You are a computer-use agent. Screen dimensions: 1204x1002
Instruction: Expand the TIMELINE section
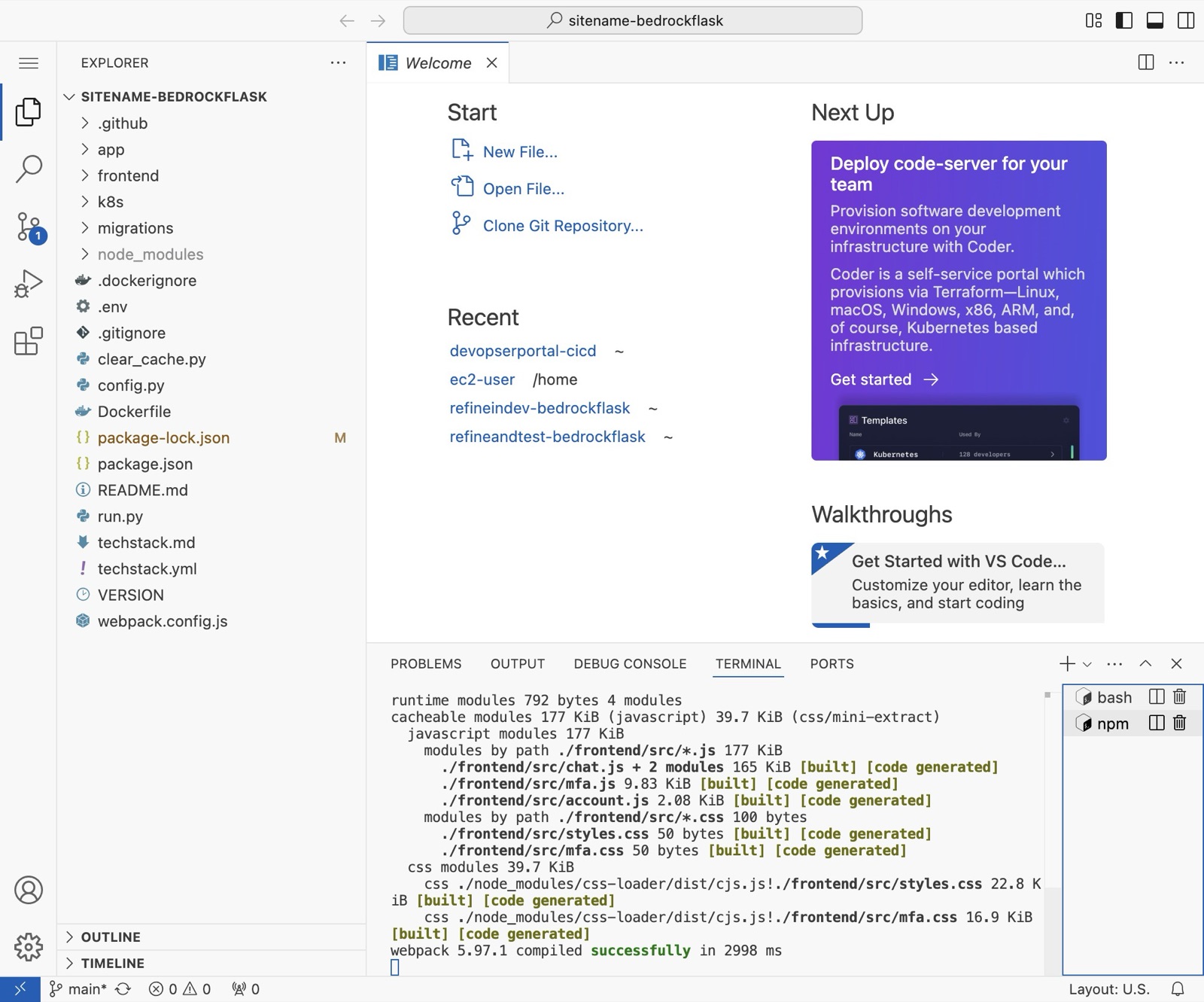[211, 963]
